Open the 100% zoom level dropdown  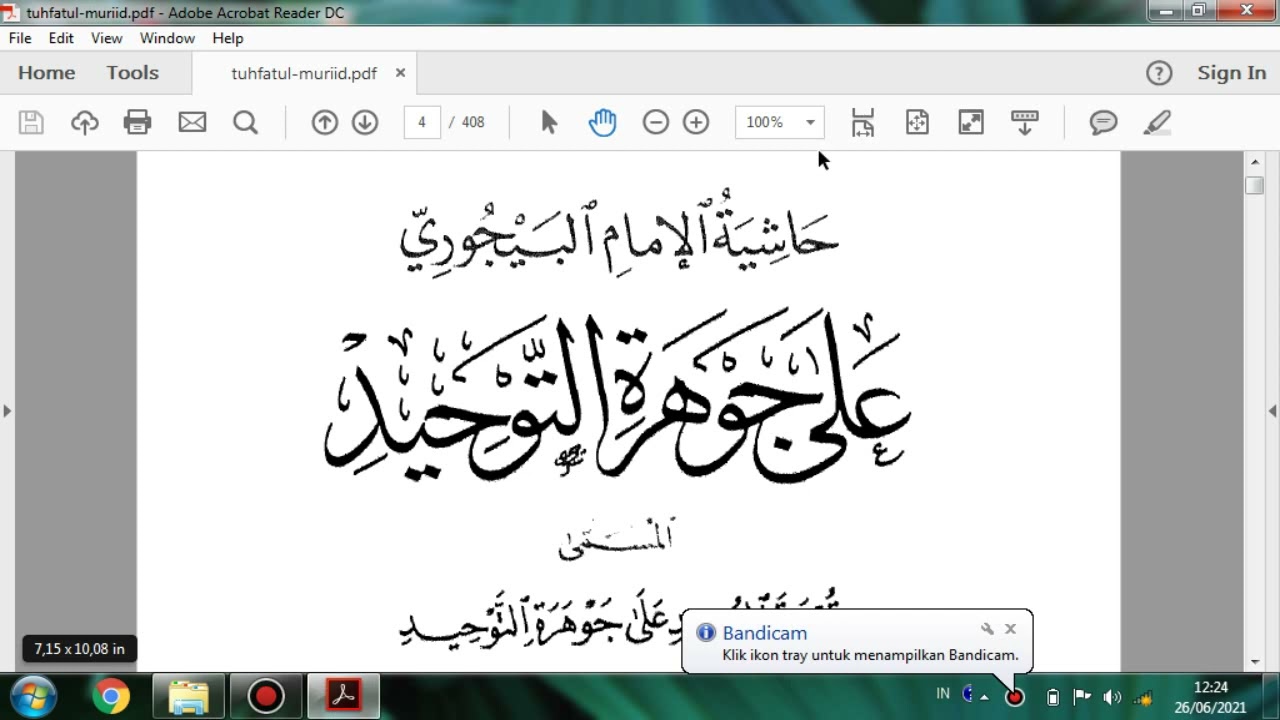coord(780,122)
